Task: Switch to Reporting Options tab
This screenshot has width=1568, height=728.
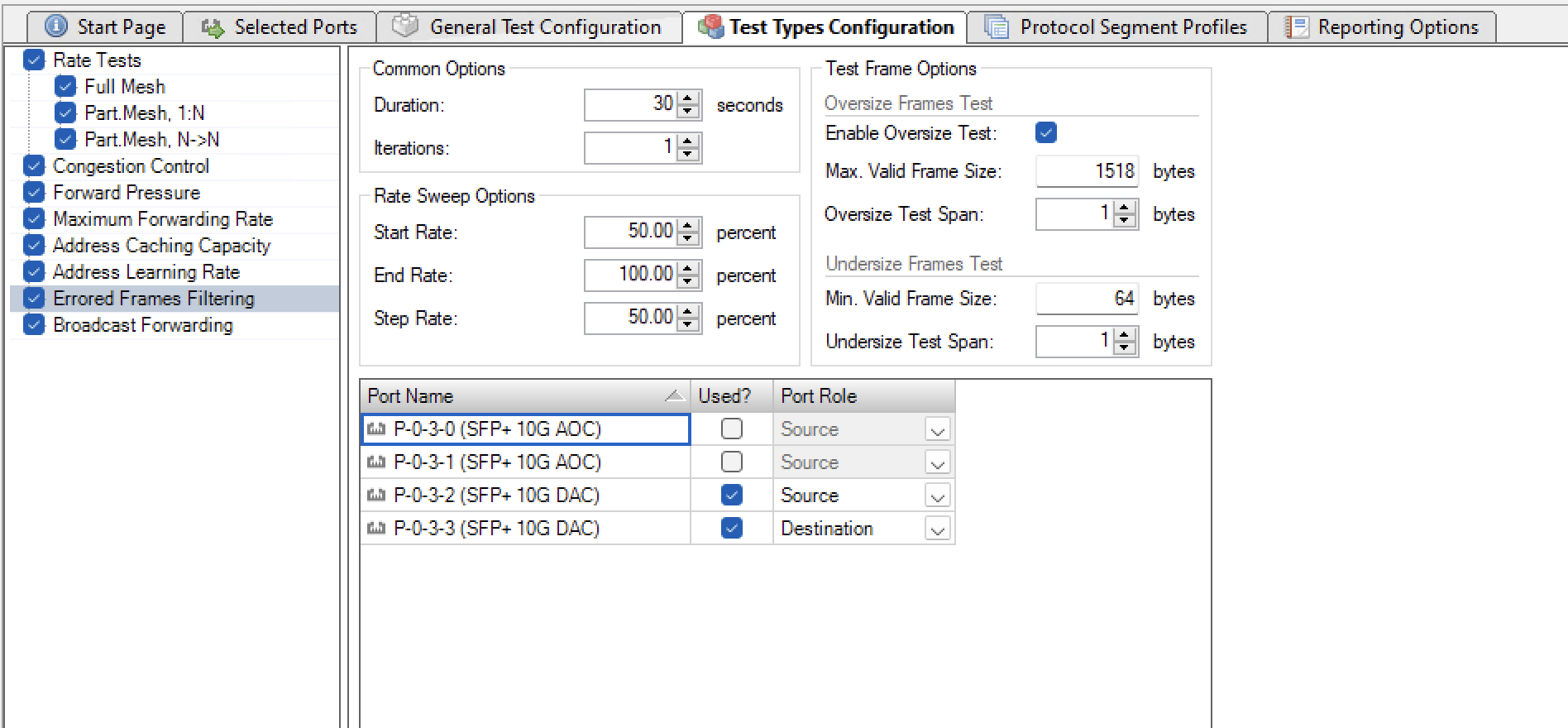Action: coord(1382,27)
